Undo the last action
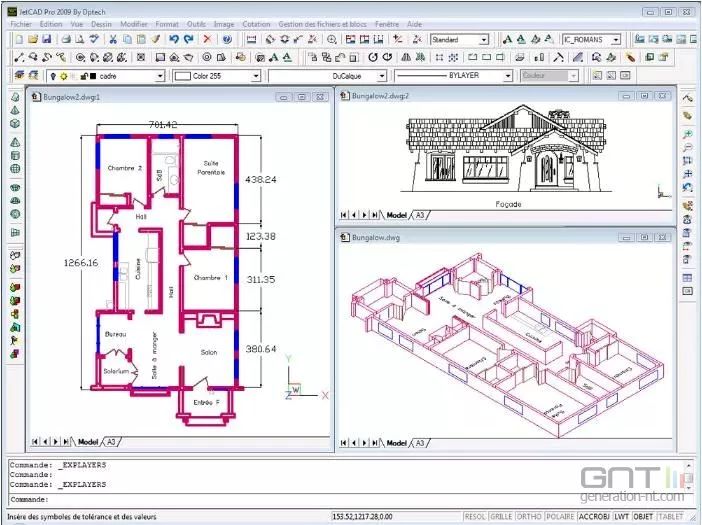Screen dimensions: 702x525 coord(174,40)
